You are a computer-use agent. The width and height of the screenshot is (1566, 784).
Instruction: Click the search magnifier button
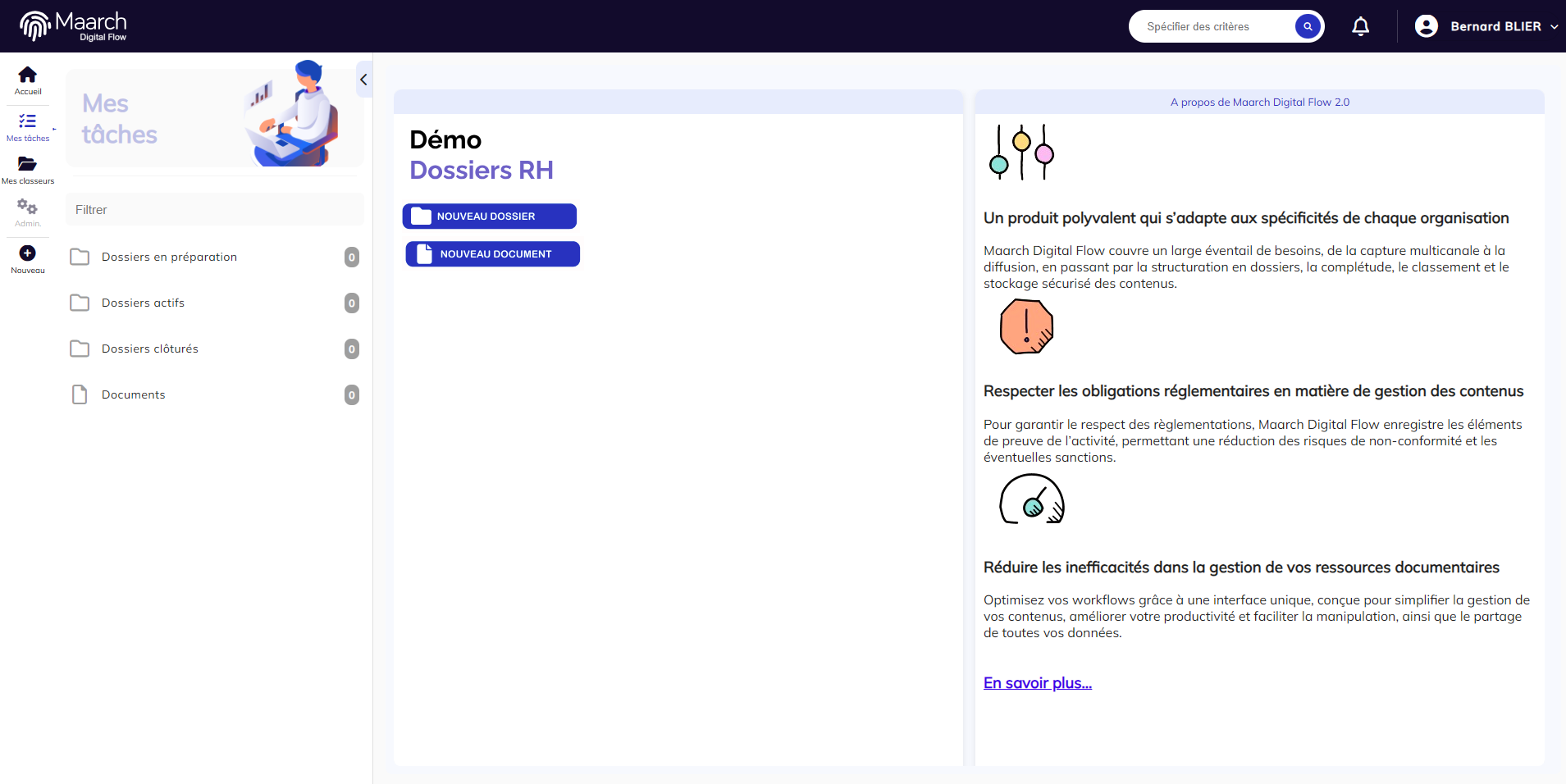tap(1308, 26)
